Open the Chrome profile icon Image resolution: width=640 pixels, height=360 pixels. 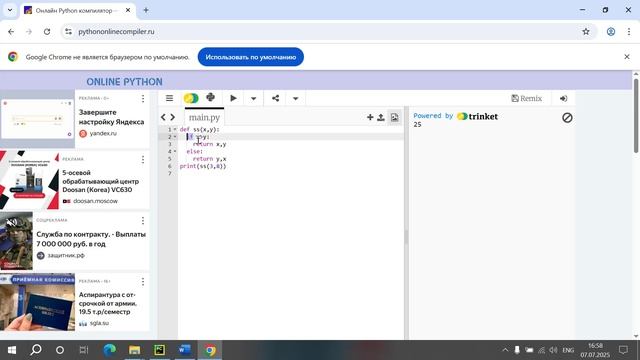[x=611, y=31]
